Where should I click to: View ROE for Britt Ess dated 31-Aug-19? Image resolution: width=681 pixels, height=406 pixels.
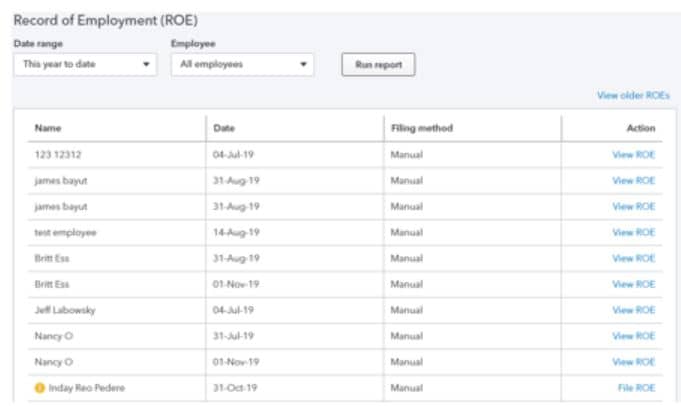634,258
